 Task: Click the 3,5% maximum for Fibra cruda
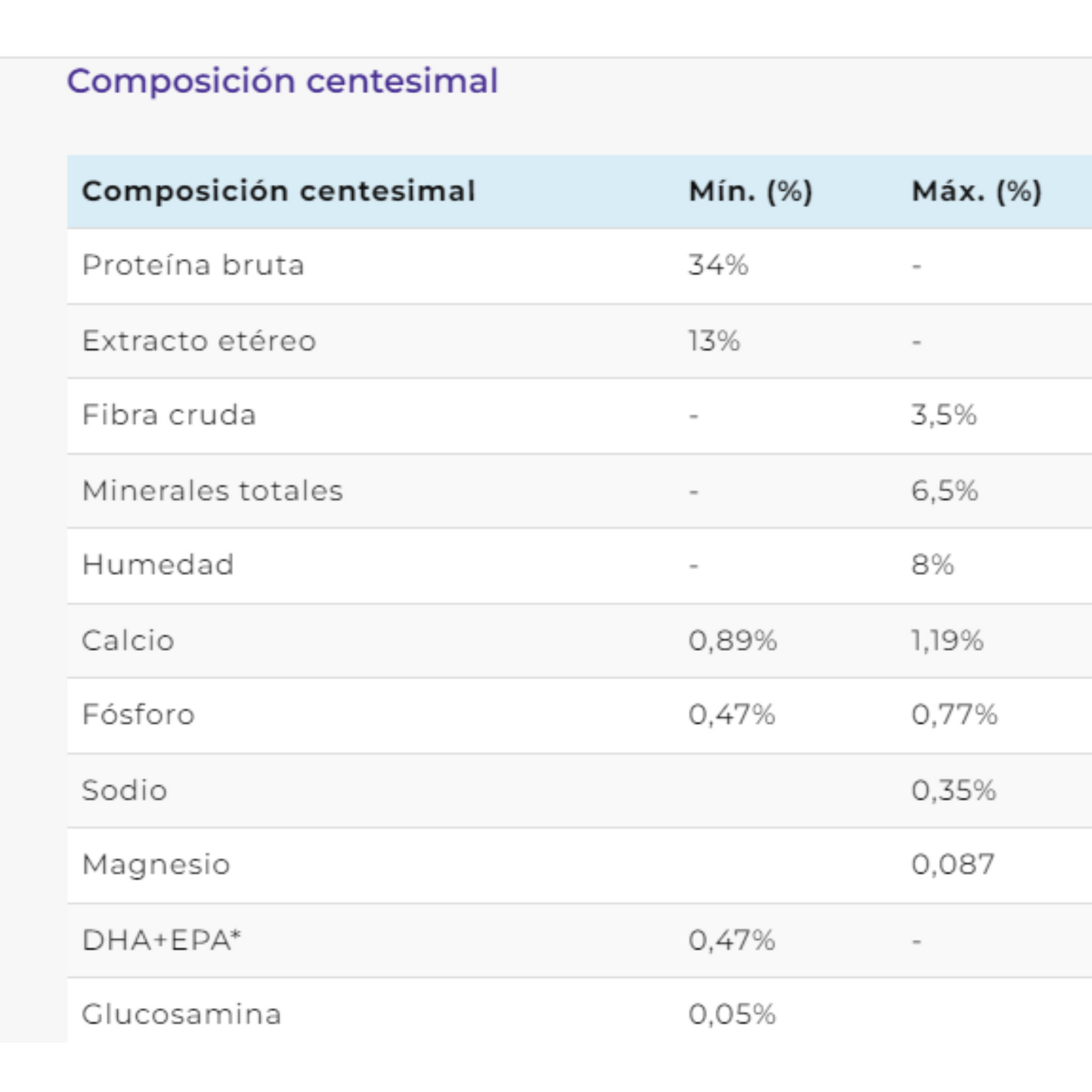coord(944,415)
